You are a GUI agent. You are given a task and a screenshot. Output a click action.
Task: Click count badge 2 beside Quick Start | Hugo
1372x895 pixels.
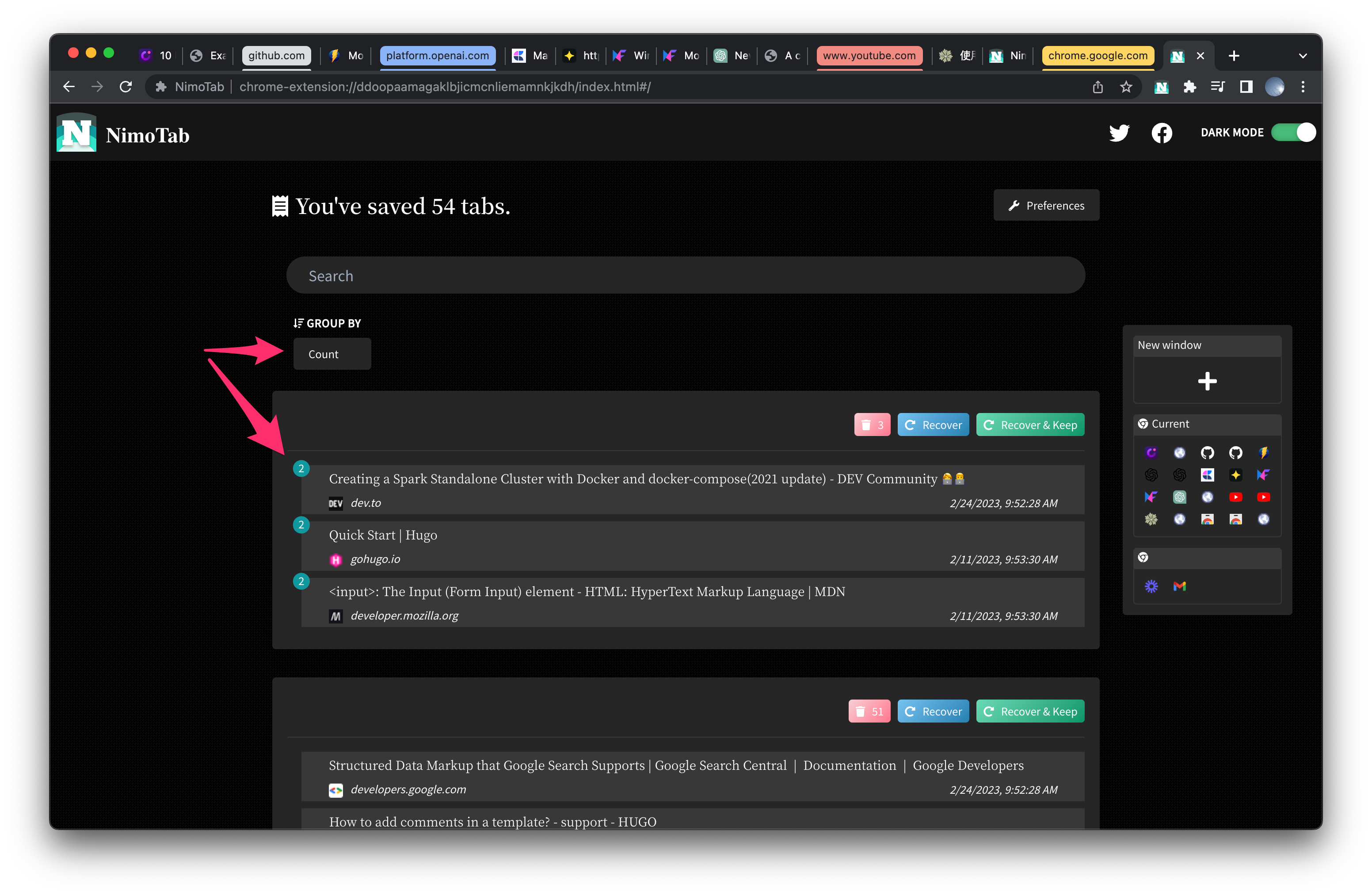(x=301, y=525)
